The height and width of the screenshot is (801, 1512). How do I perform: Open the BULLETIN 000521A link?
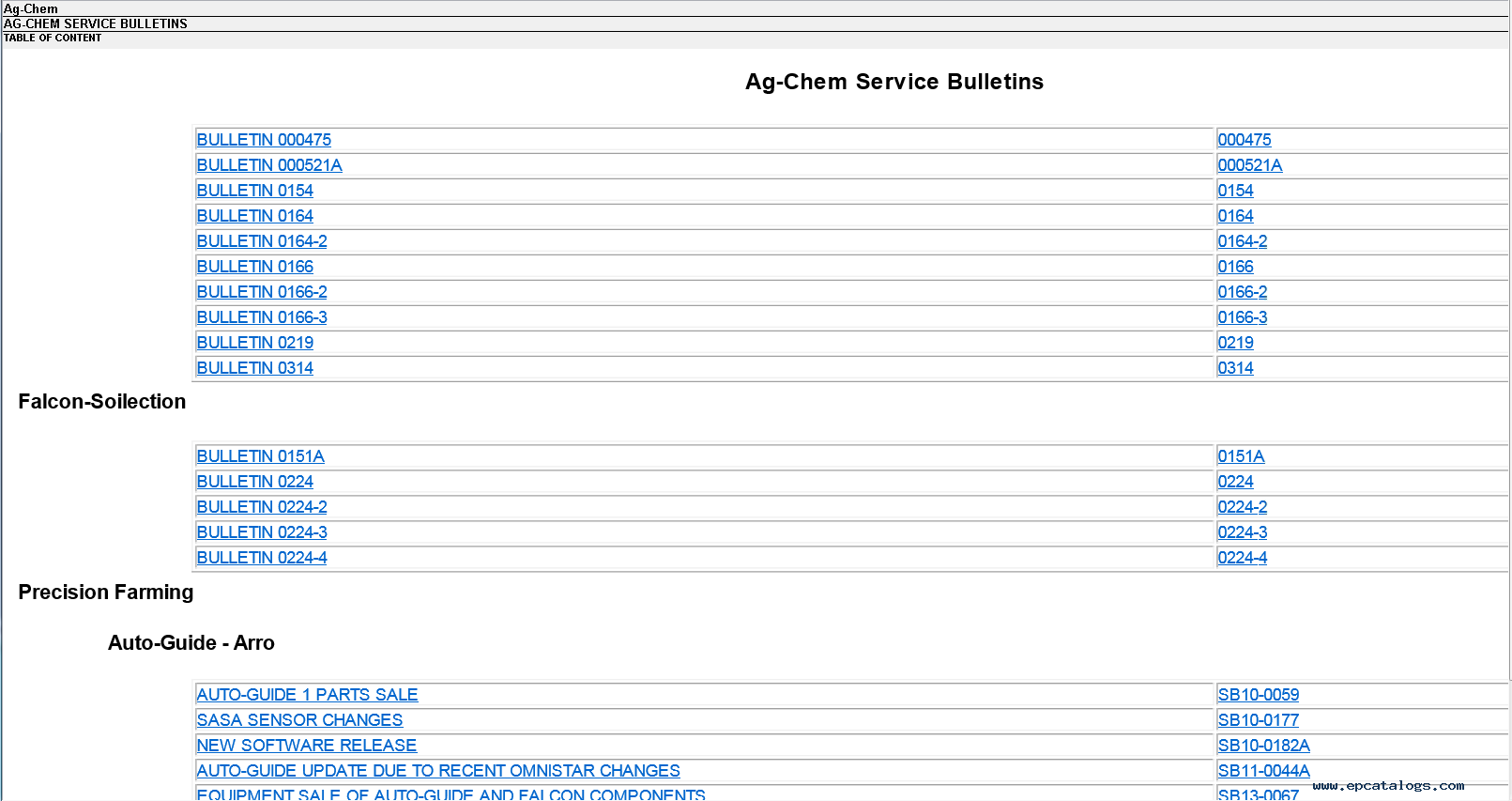tap(269, 165)
